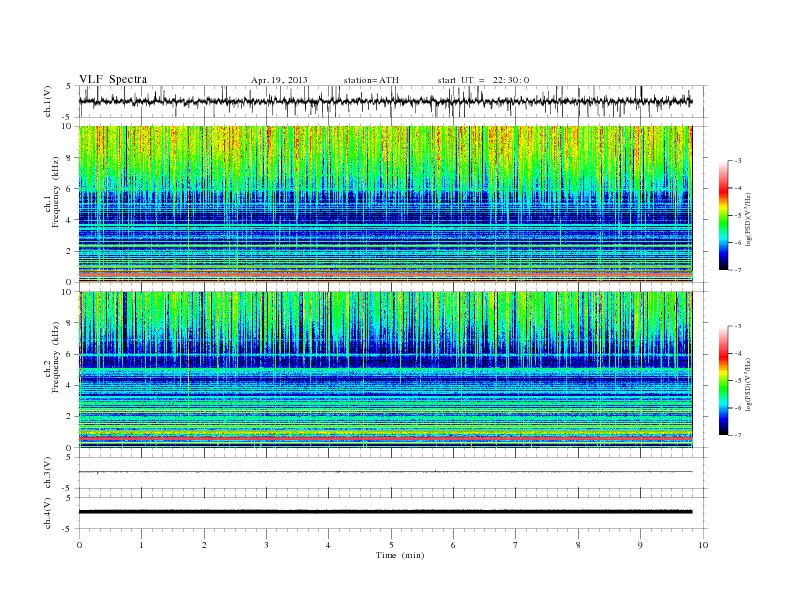Click the "5" time axis tick label
The height and width of the screenshot is (612, 792).
[391, 545]
